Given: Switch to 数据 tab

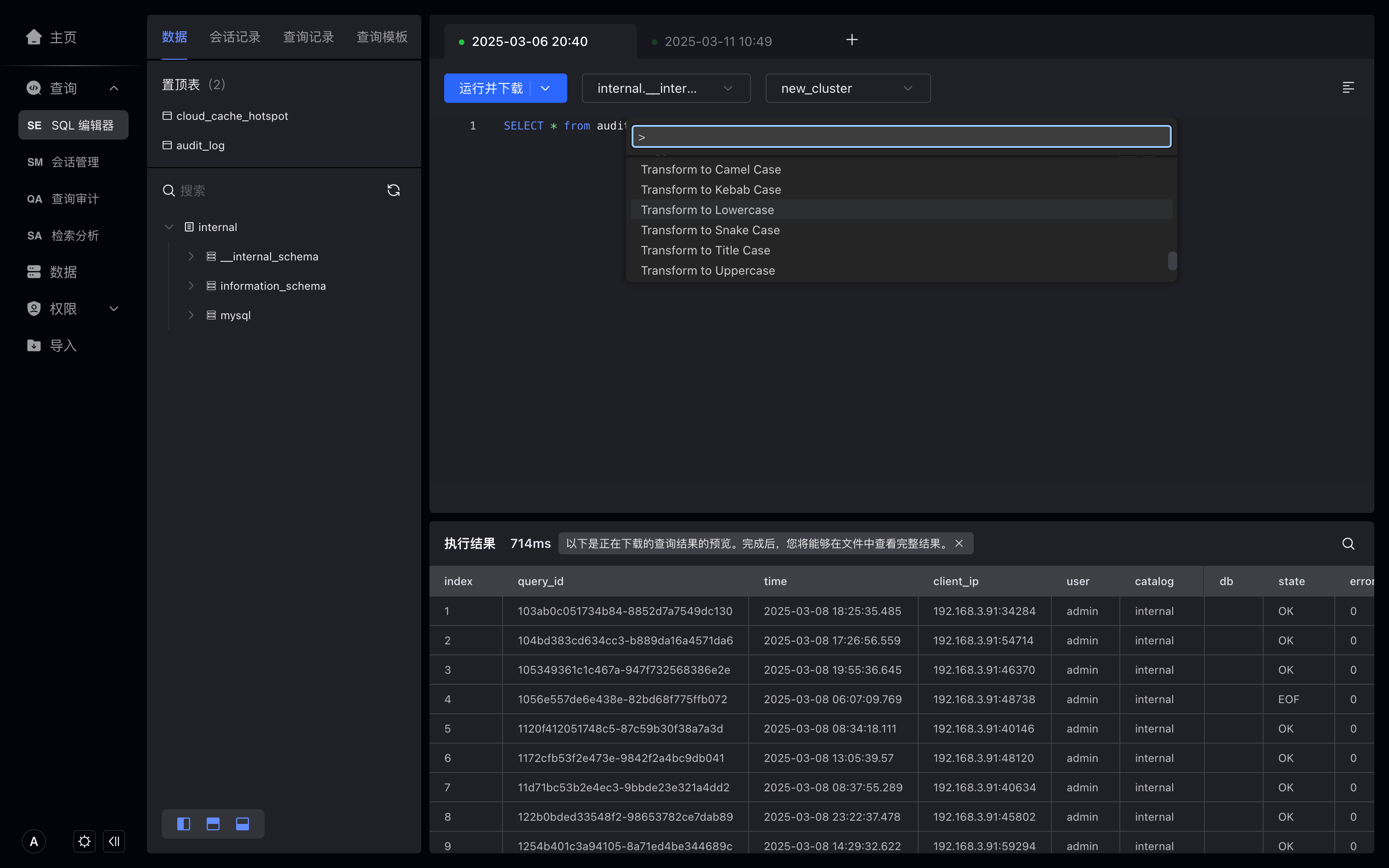Looking at the screenshot, I should [x=175, y=37].
